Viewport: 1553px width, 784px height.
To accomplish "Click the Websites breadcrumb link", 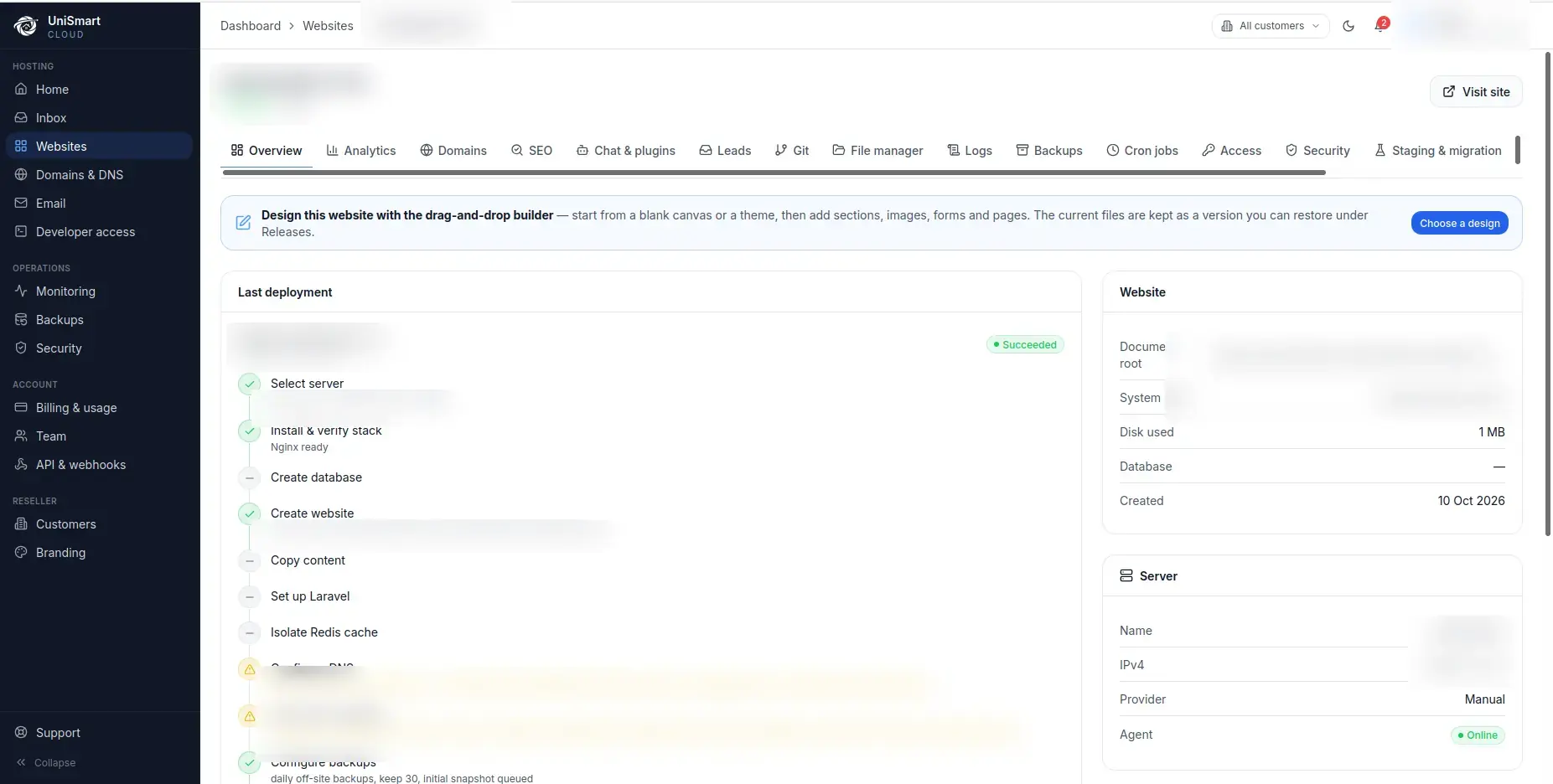I will point(328,26).
